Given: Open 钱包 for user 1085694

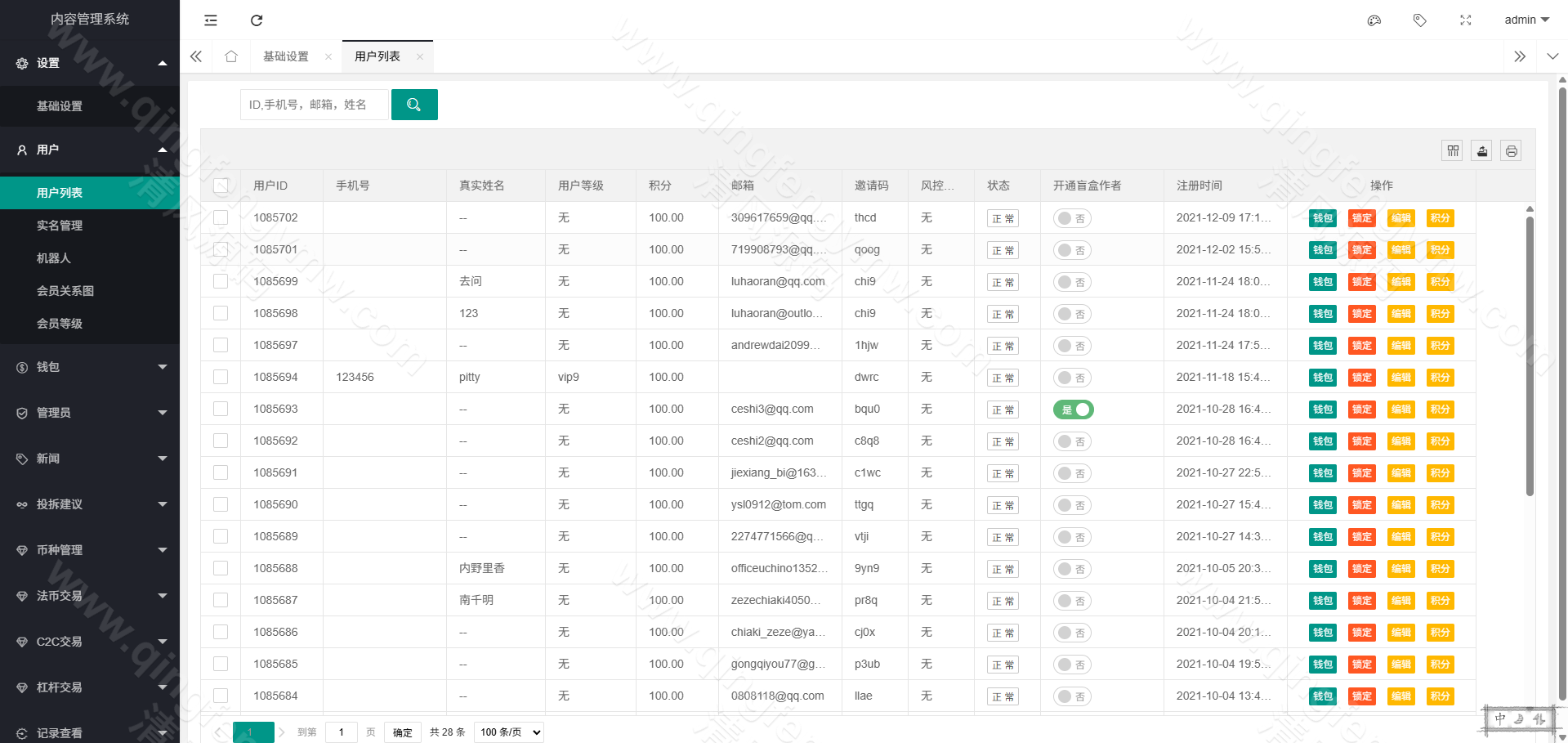Looking at the screenshot, I should coord(1323,378).
